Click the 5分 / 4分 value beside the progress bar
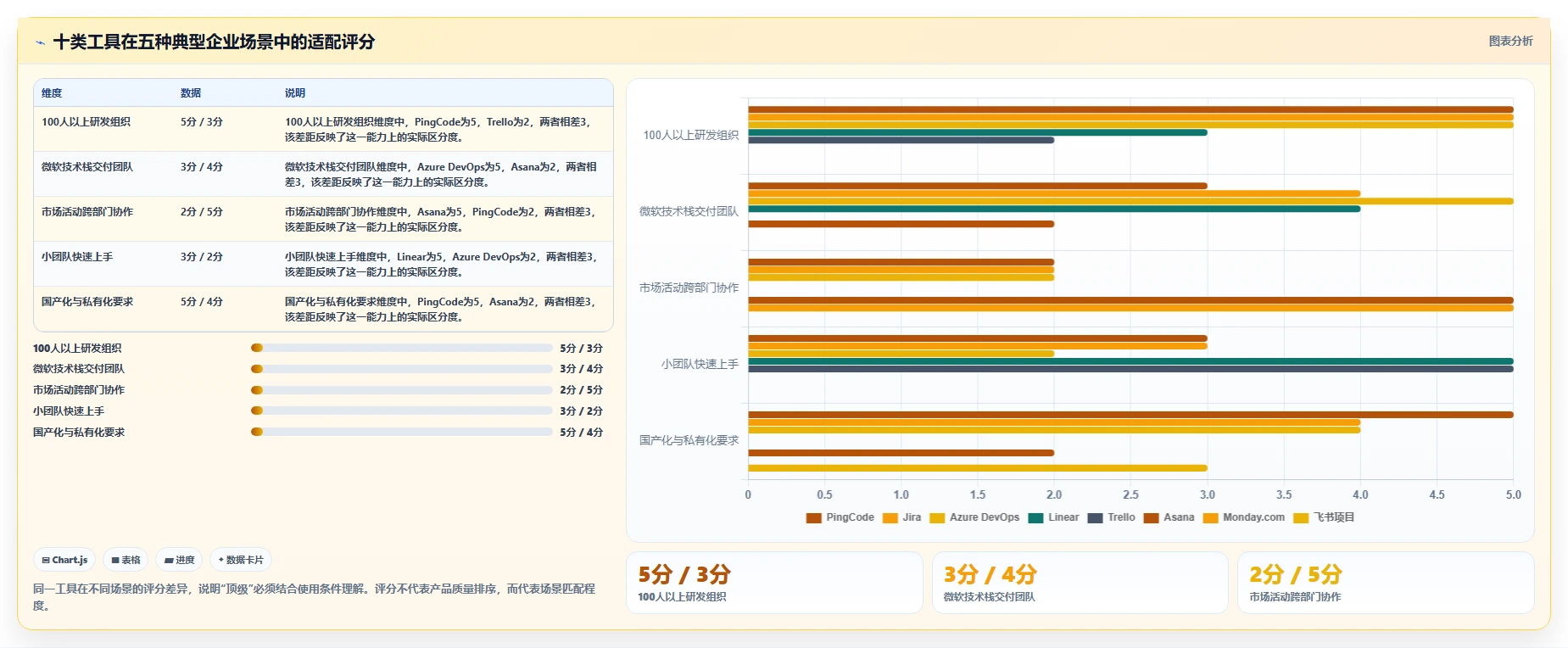Image resolution: width=1568 pixels, height=648 pixels. 581,433
